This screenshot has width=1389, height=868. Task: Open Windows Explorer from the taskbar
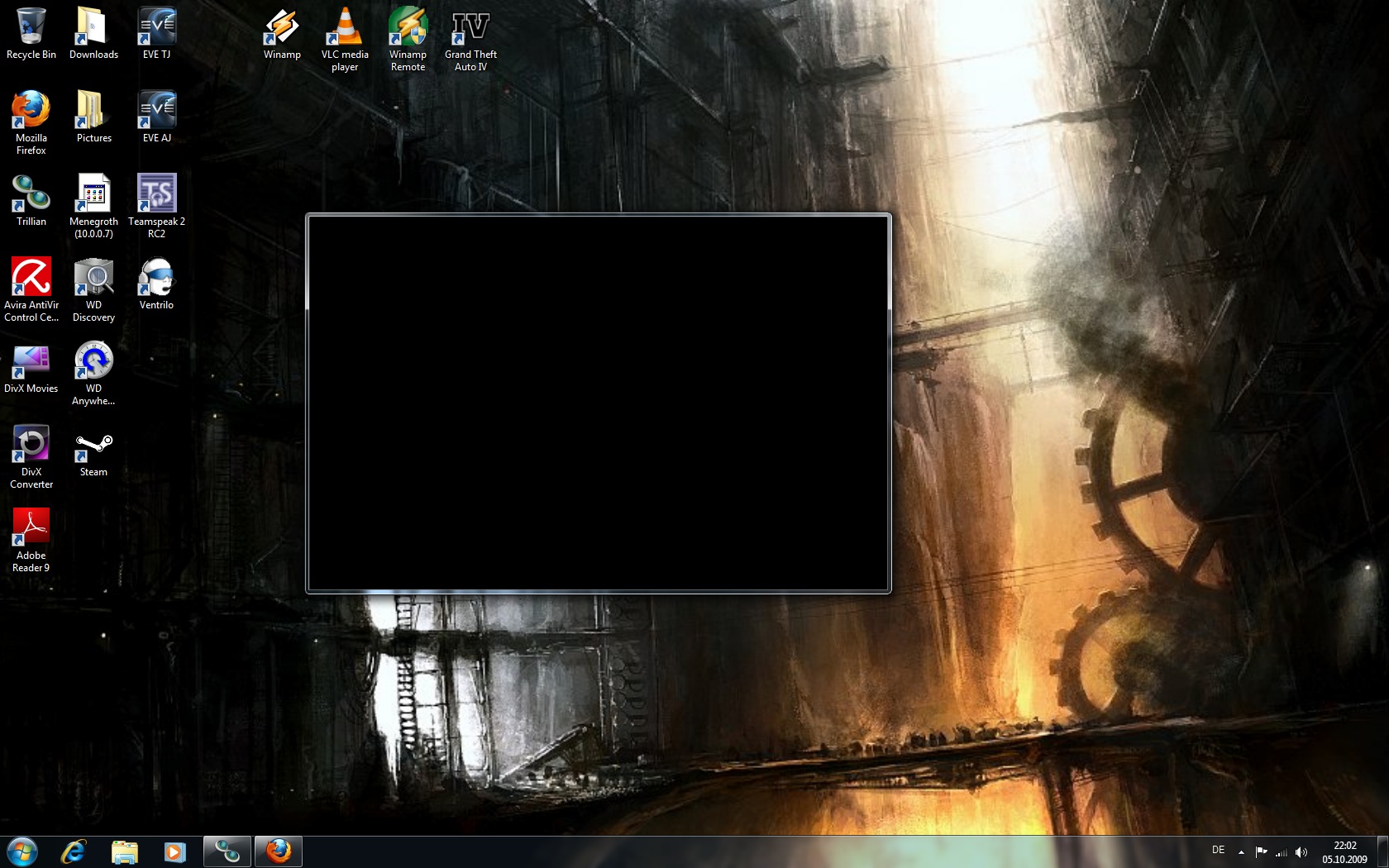(x=125, y=851)
